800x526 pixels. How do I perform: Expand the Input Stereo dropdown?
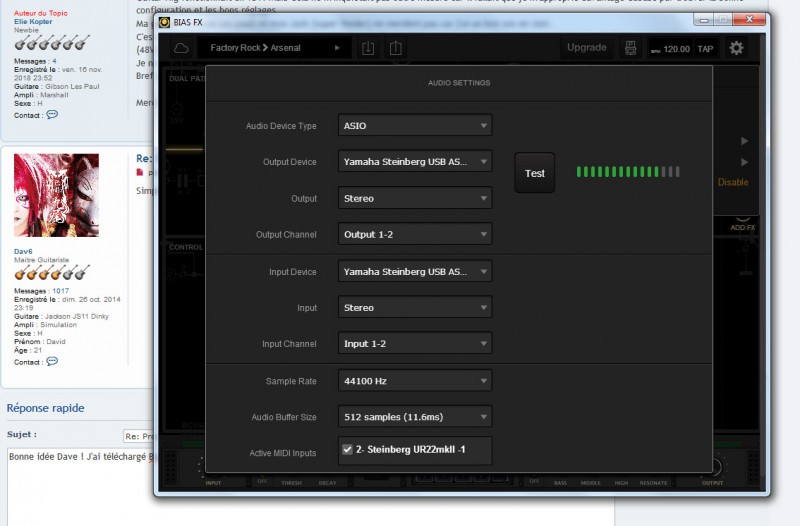click(x=415, y=308)
